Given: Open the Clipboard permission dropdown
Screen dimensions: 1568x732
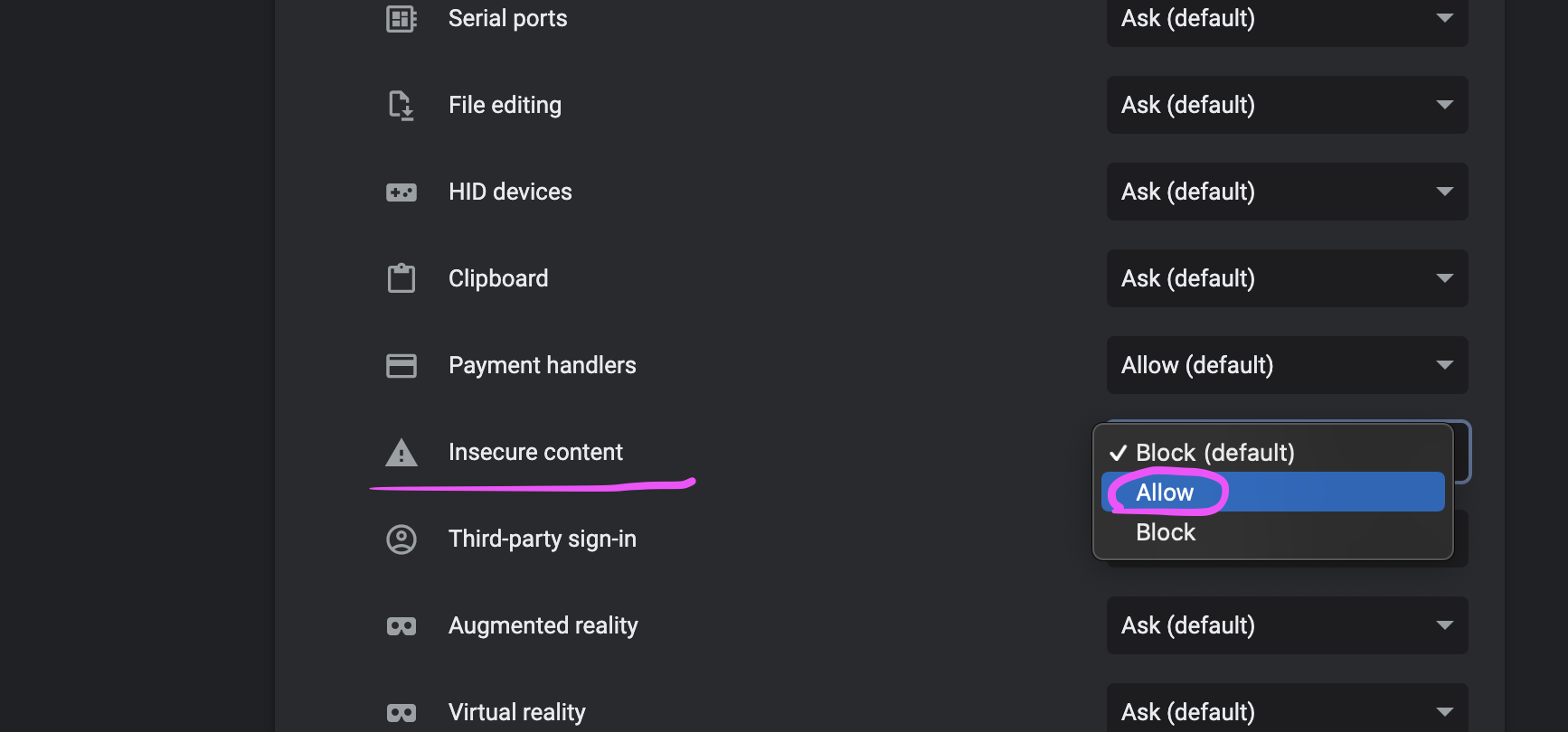Looking at the screenshot, I should point(1286,278).
